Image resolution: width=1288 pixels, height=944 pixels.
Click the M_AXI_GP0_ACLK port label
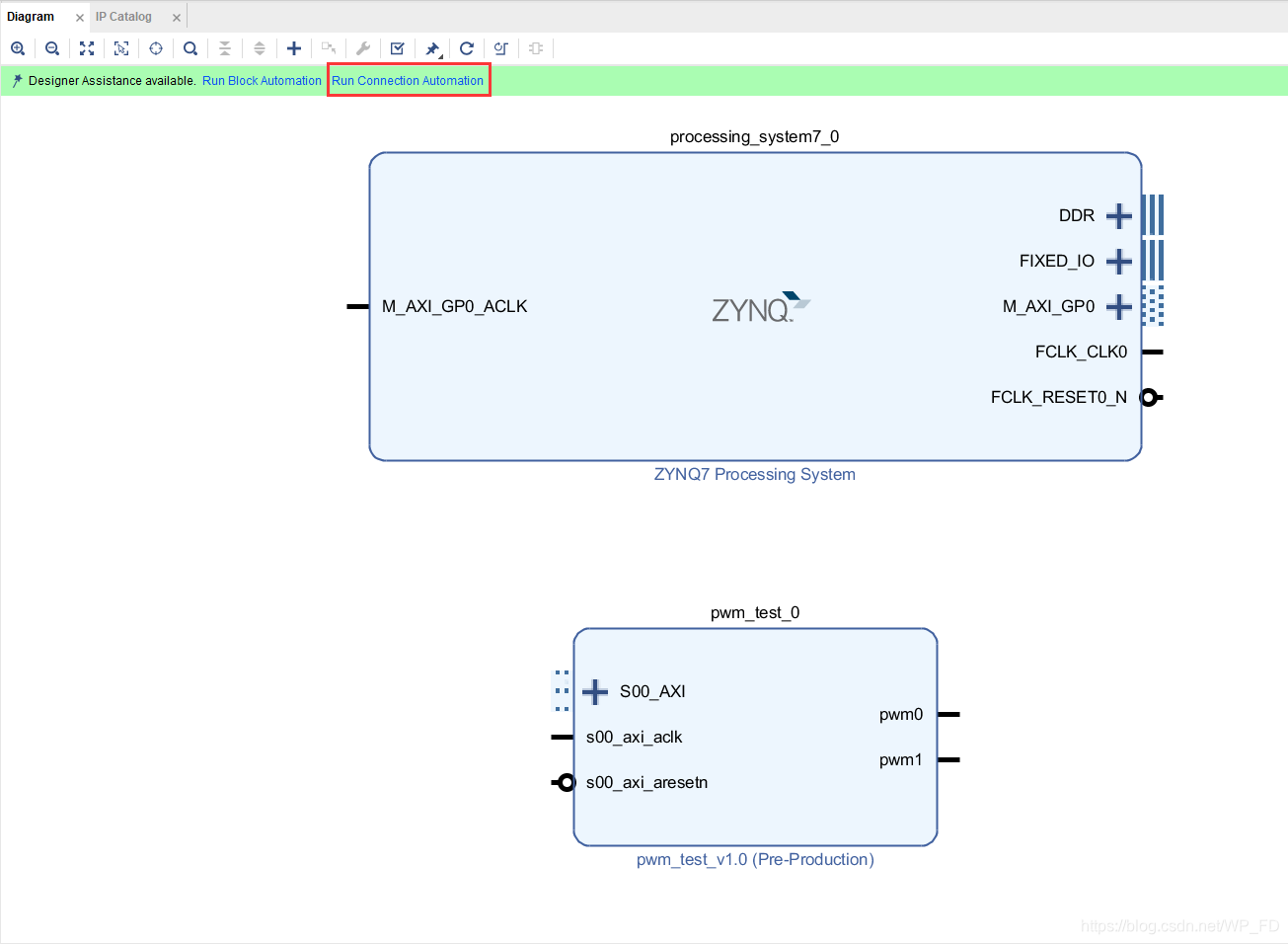(455, 306)
